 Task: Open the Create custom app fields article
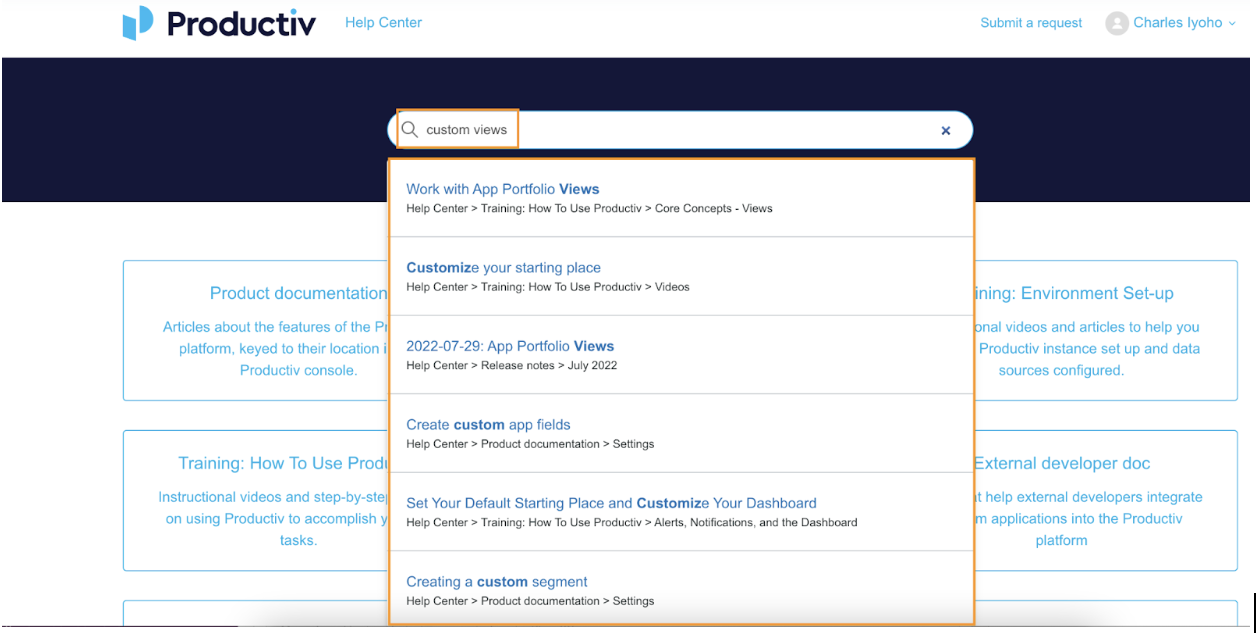pyautogui.click(x=488, y=424)
